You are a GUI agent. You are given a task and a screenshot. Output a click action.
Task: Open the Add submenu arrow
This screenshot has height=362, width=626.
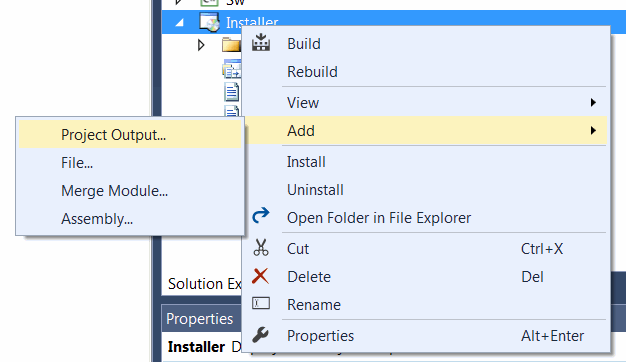point(593,131)
